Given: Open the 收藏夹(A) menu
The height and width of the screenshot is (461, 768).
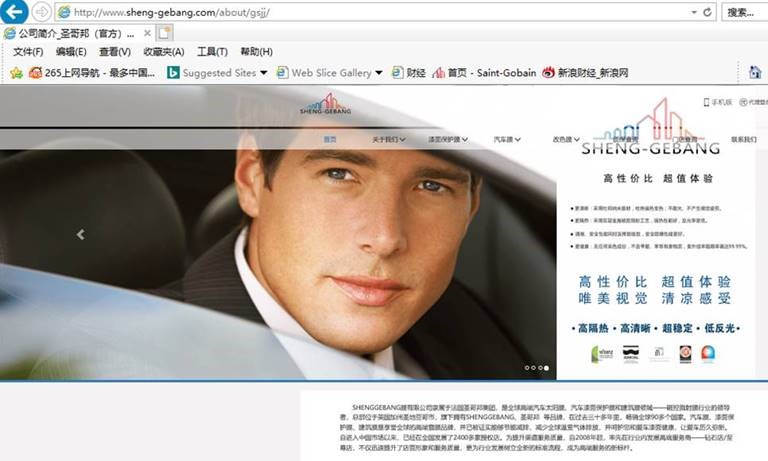Looking at the screenshot, I should 164,52.
